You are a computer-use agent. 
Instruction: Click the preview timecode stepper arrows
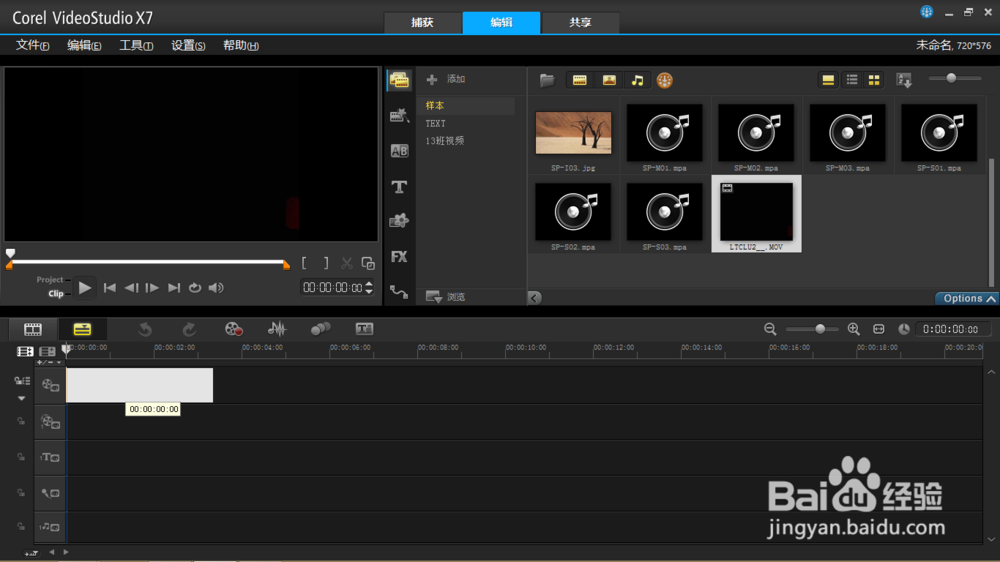[x=369, y=288]
